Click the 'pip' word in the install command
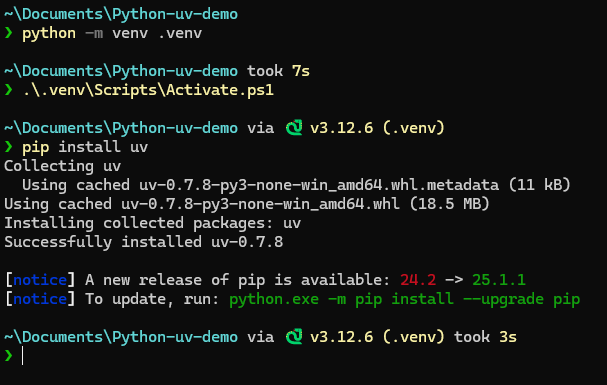 click(36, 148)
